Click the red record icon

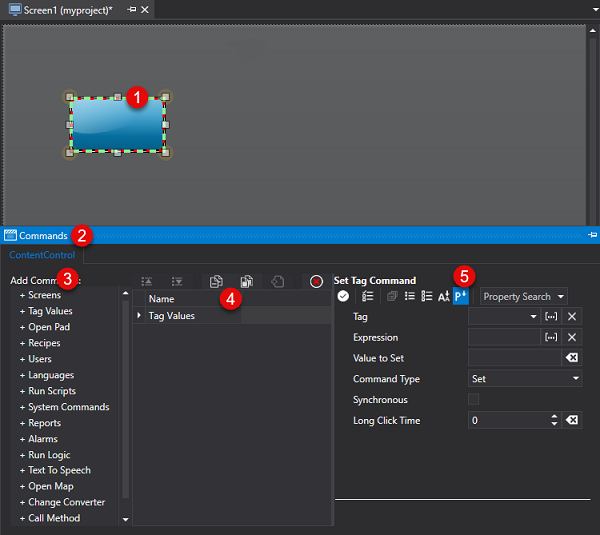316,282
